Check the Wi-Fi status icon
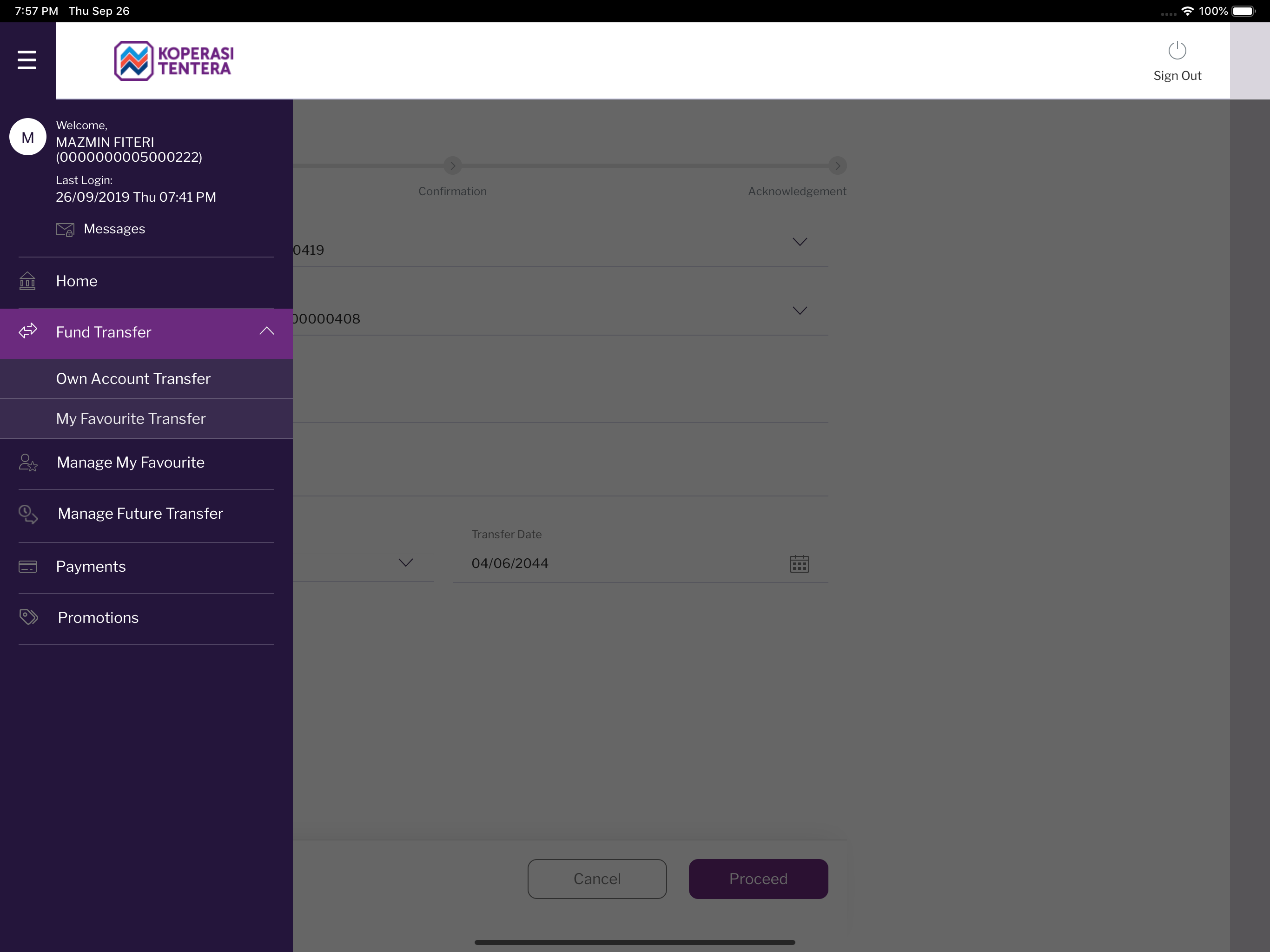1270x952 pixels. coord(1187,11)
